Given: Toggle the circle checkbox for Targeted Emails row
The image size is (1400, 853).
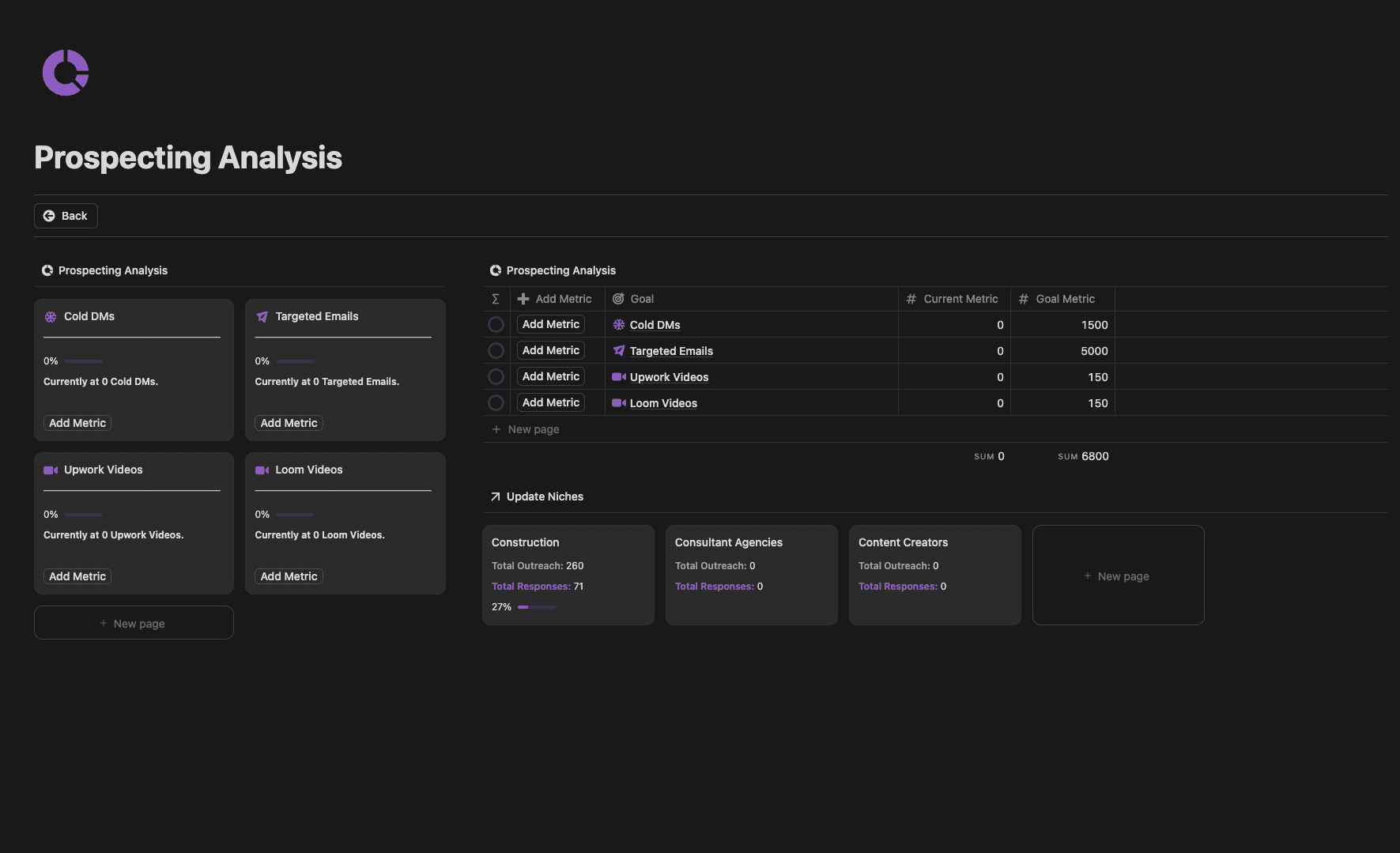Looking at the screenshot, I should (496, 350).
